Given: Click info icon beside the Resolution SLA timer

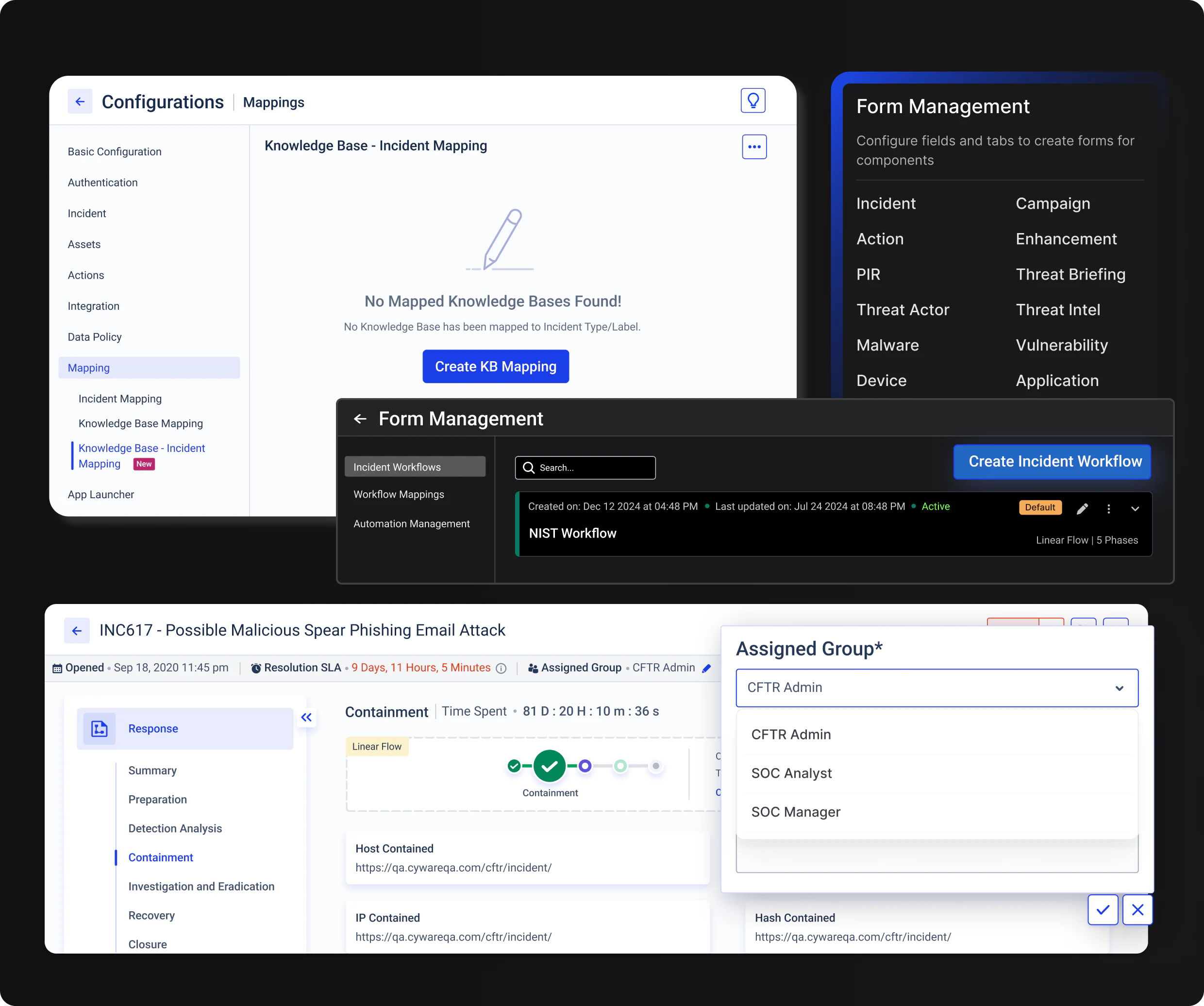Looking at the screenshot, I should click(x=502, y=668).
